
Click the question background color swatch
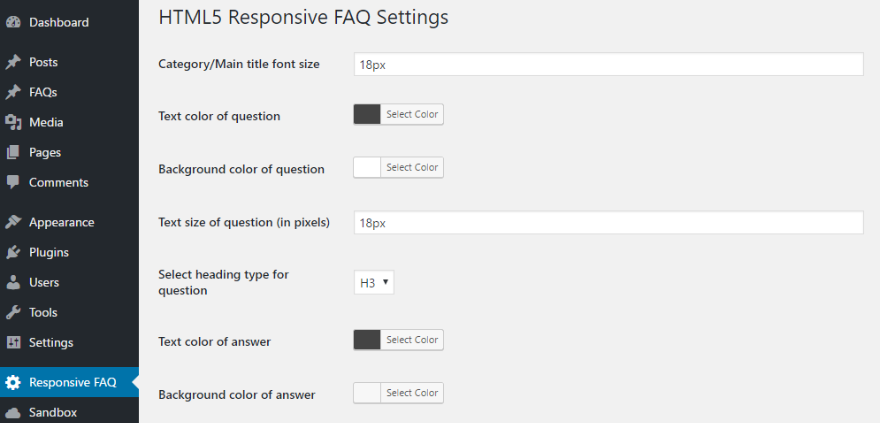367,167
